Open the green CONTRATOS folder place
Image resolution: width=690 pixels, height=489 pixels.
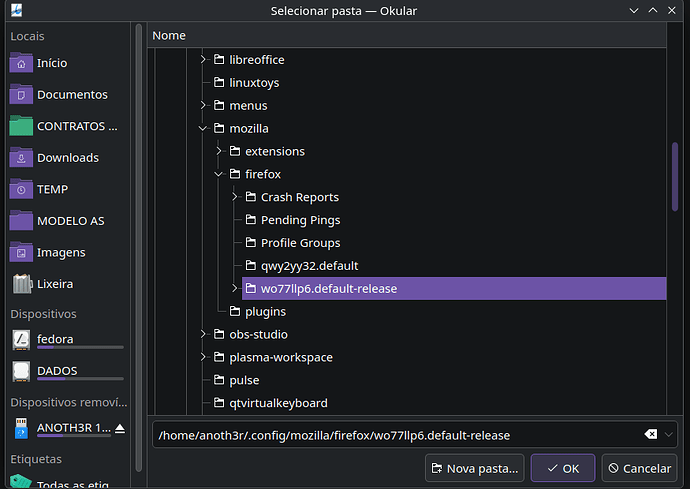click(68, 126)
